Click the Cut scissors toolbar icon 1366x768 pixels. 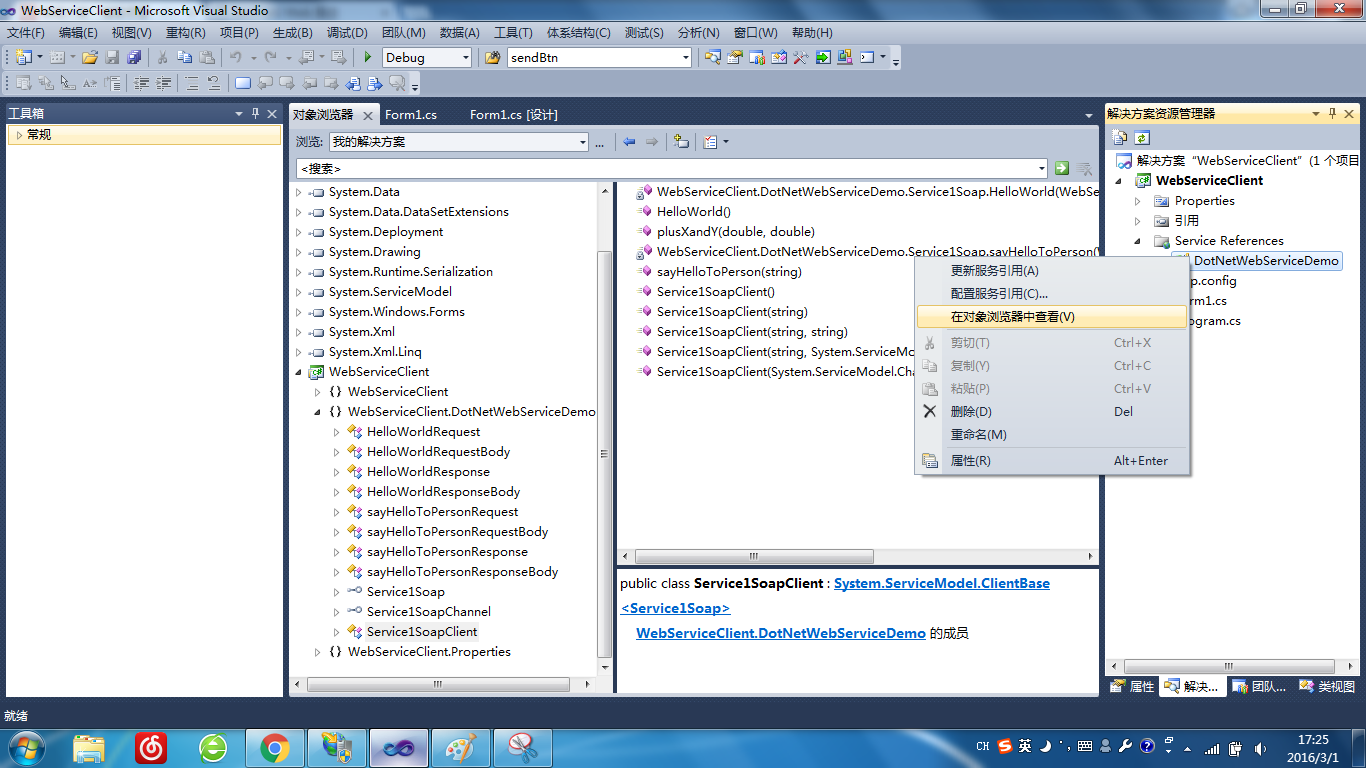(x=162, y=57)
